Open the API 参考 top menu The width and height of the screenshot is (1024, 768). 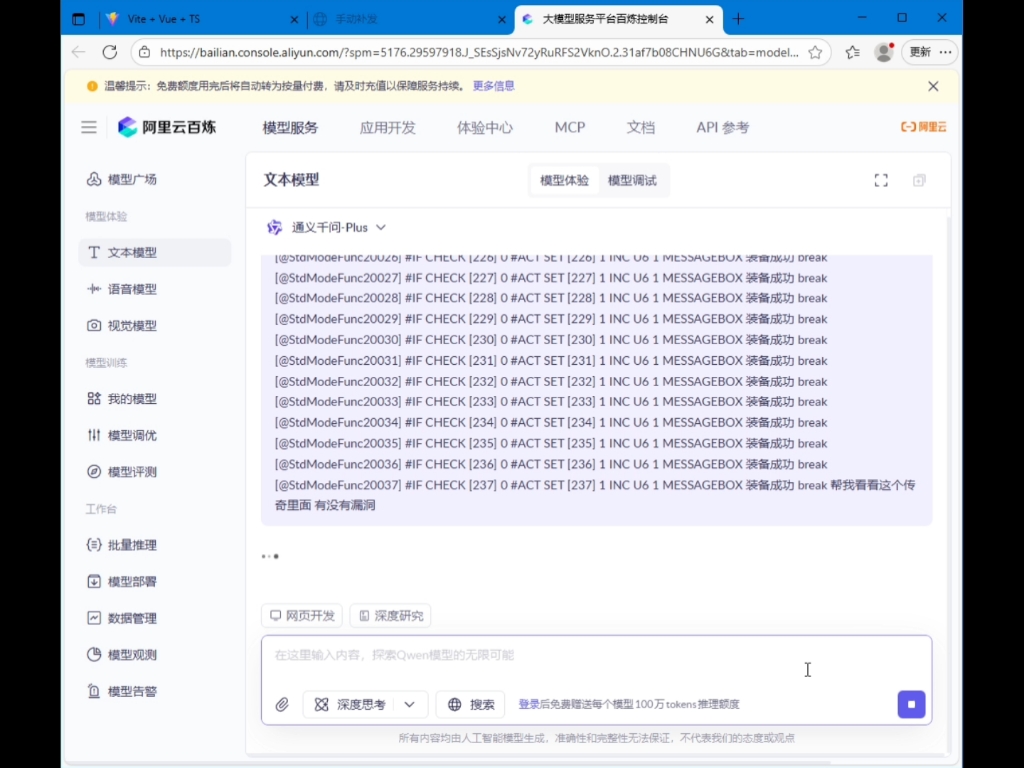pos(722,127)
